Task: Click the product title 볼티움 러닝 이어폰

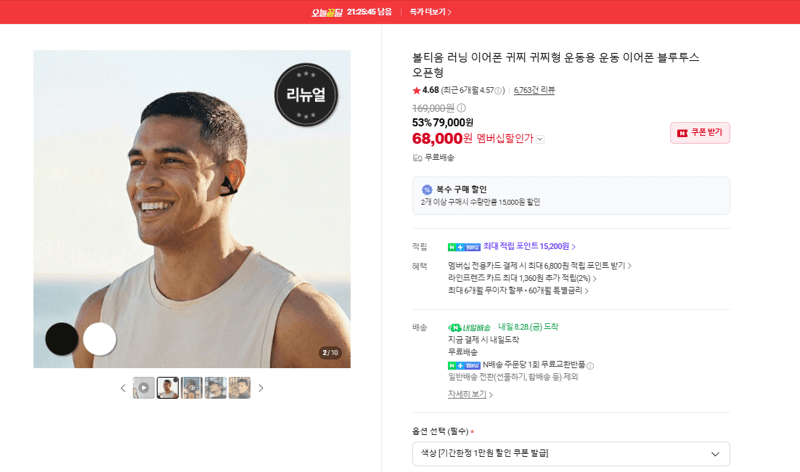Action: (x=555, y=64)
